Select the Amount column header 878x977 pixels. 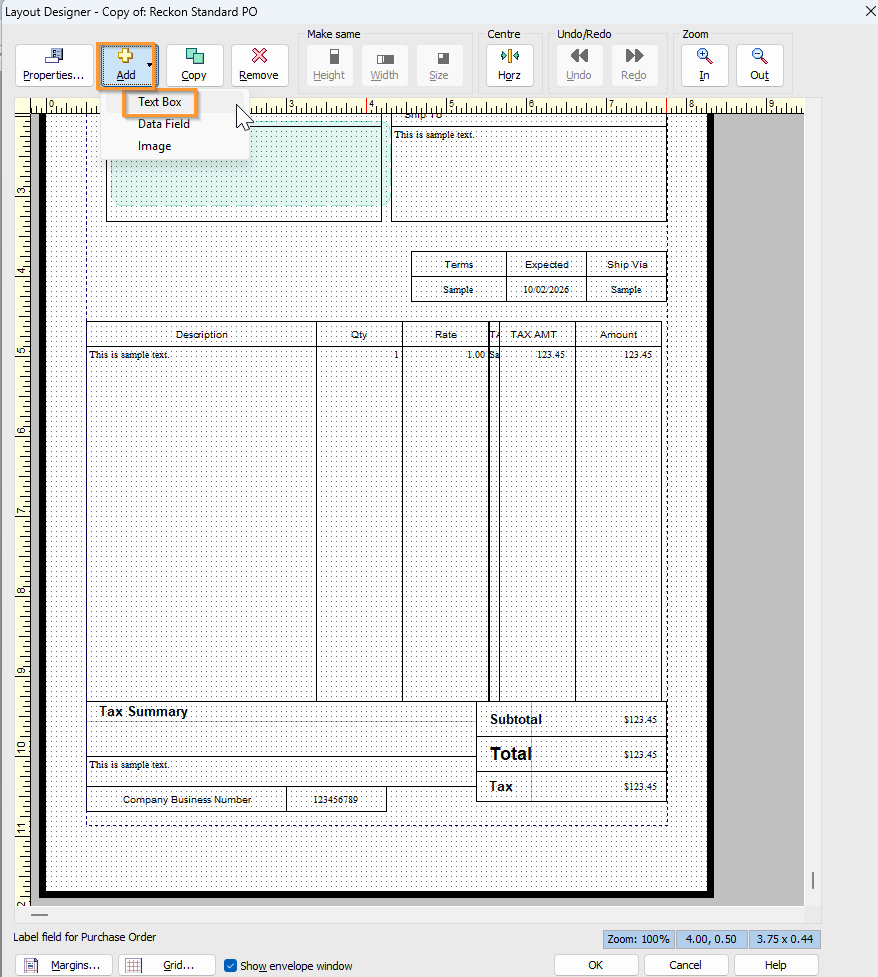pos(619,335)
